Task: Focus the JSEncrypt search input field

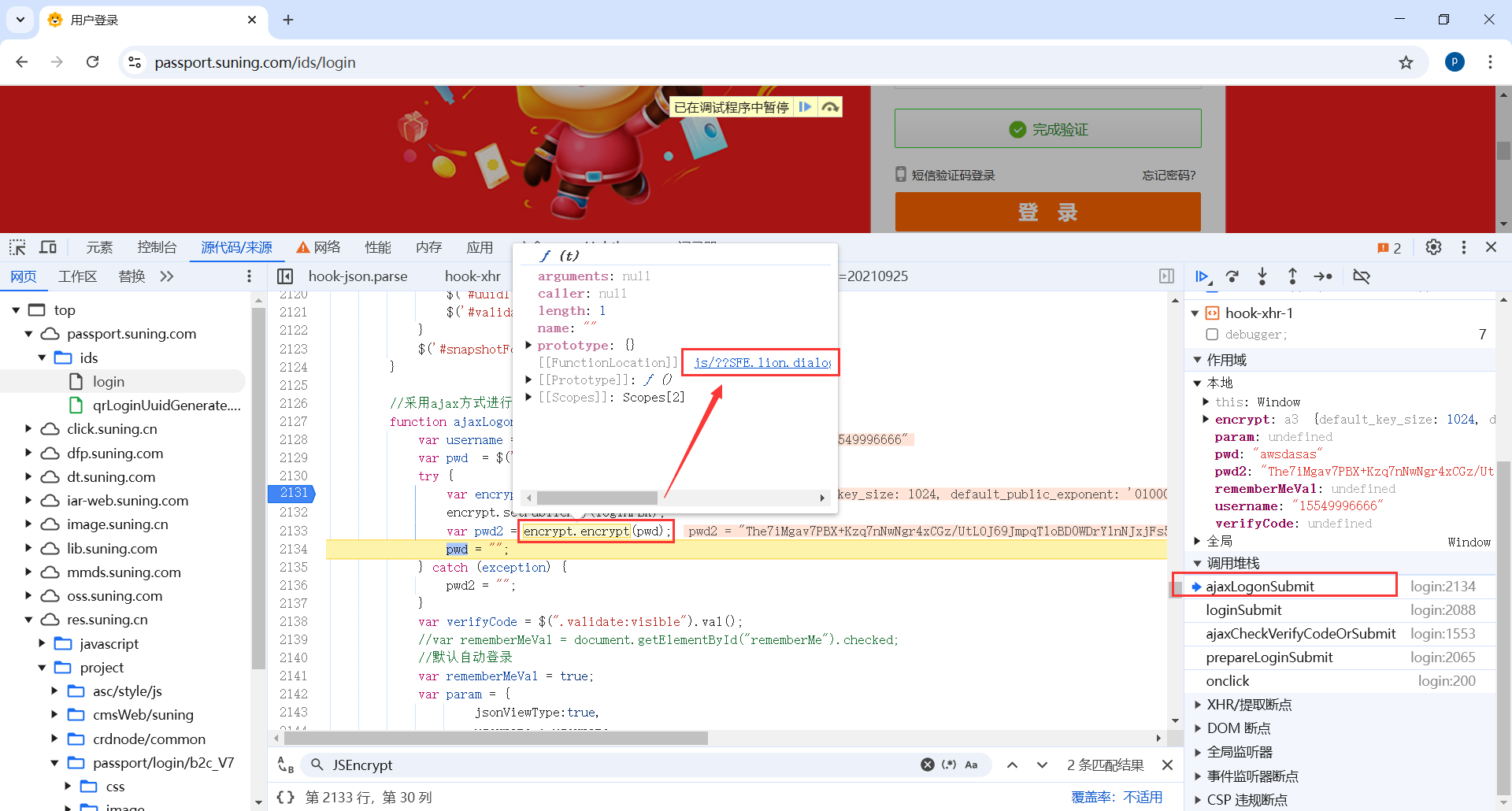Action: (622, 765)
